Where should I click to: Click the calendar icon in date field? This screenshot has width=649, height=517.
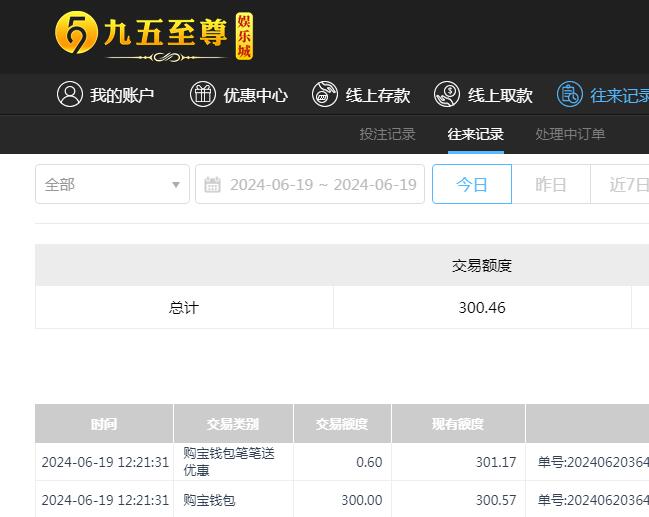click(212, 185)
